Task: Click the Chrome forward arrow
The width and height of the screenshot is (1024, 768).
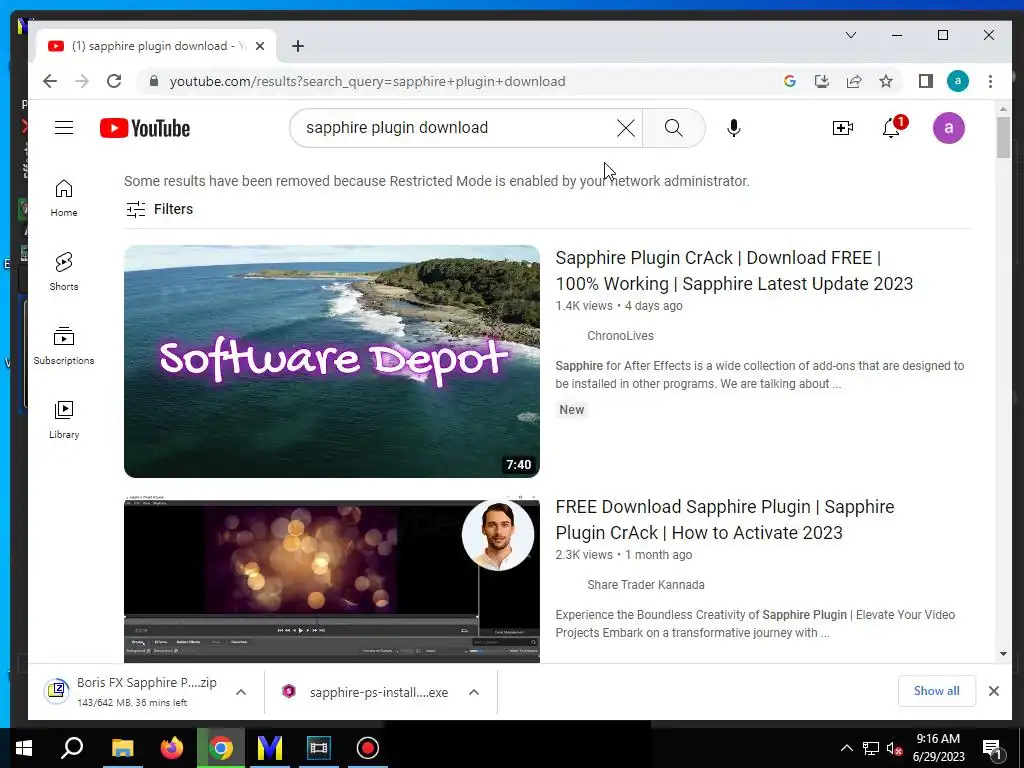Action: click(x=82, y=81)
